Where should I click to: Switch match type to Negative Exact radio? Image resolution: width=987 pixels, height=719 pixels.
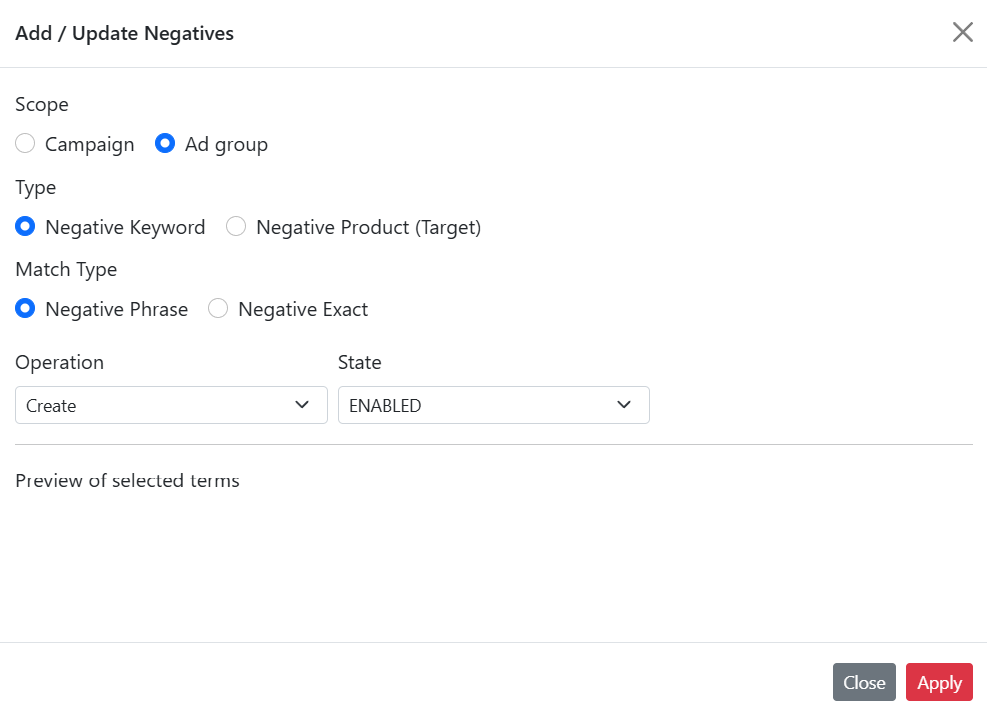218,309
